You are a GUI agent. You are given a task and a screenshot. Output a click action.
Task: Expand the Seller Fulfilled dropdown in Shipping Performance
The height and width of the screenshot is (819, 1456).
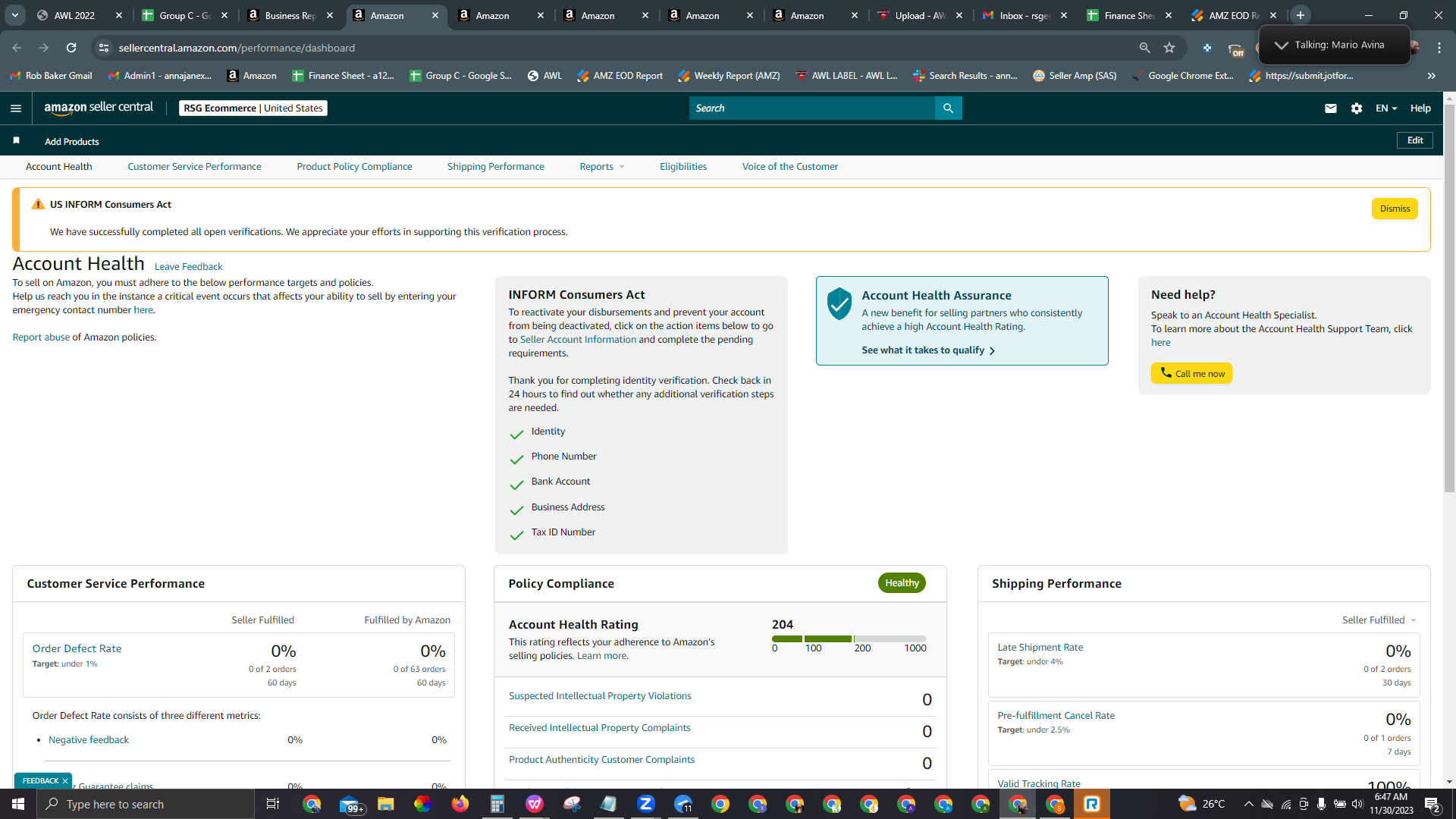[x=1379, y=620]
